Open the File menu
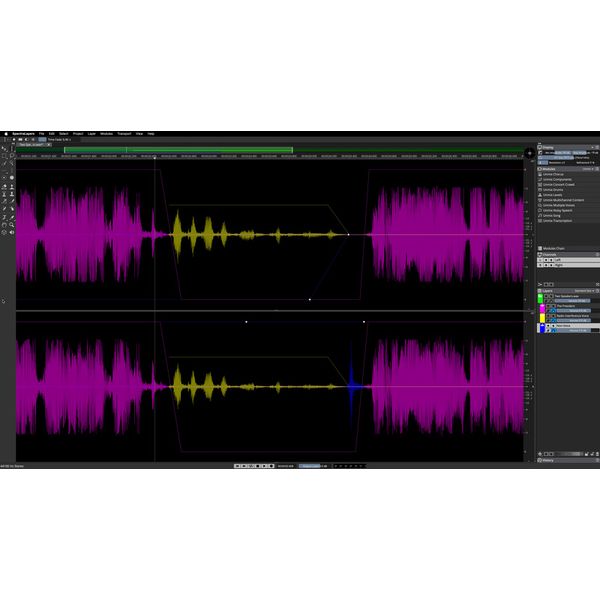The image size is (600, 600). 41,134
